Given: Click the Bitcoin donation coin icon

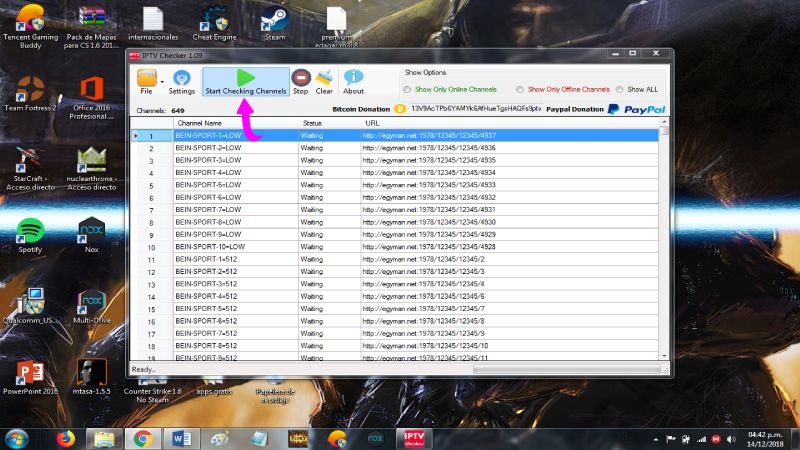Looking at the screenshot, I should tap(400, 109).
